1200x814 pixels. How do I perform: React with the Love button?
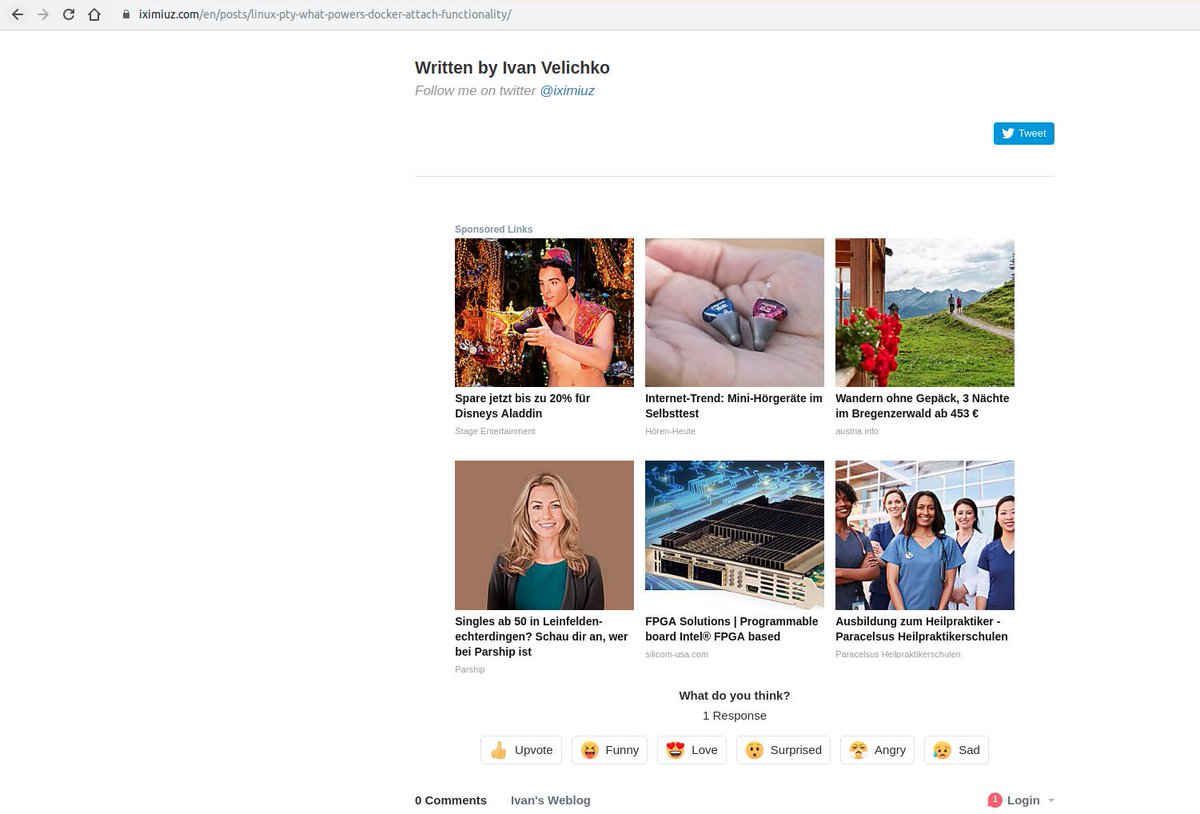[x=692, y=750]
